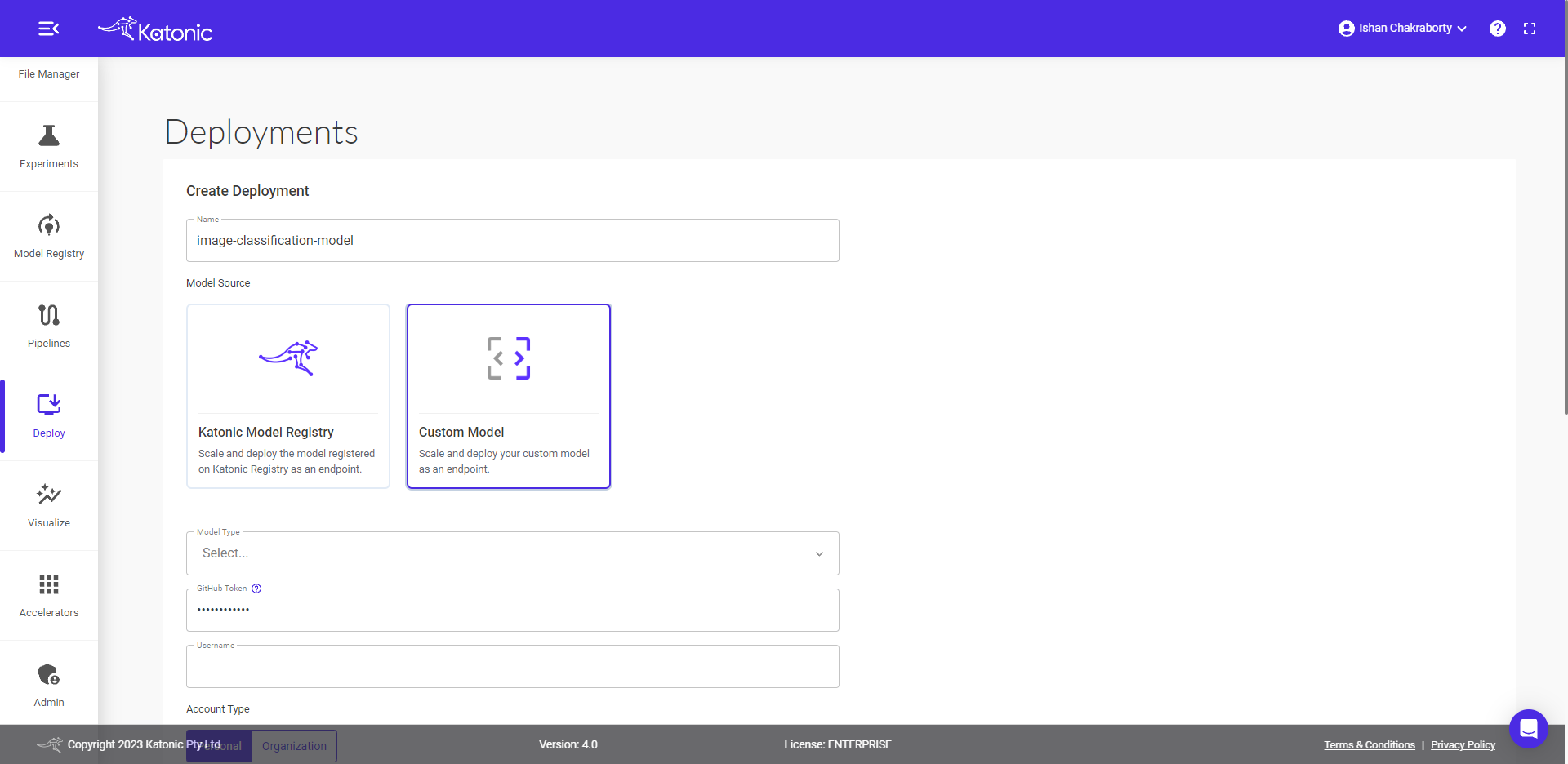Screen dimensions: 1568x764
Task: Select the Katonic Model Registry source card
Action: coord(288,397)
